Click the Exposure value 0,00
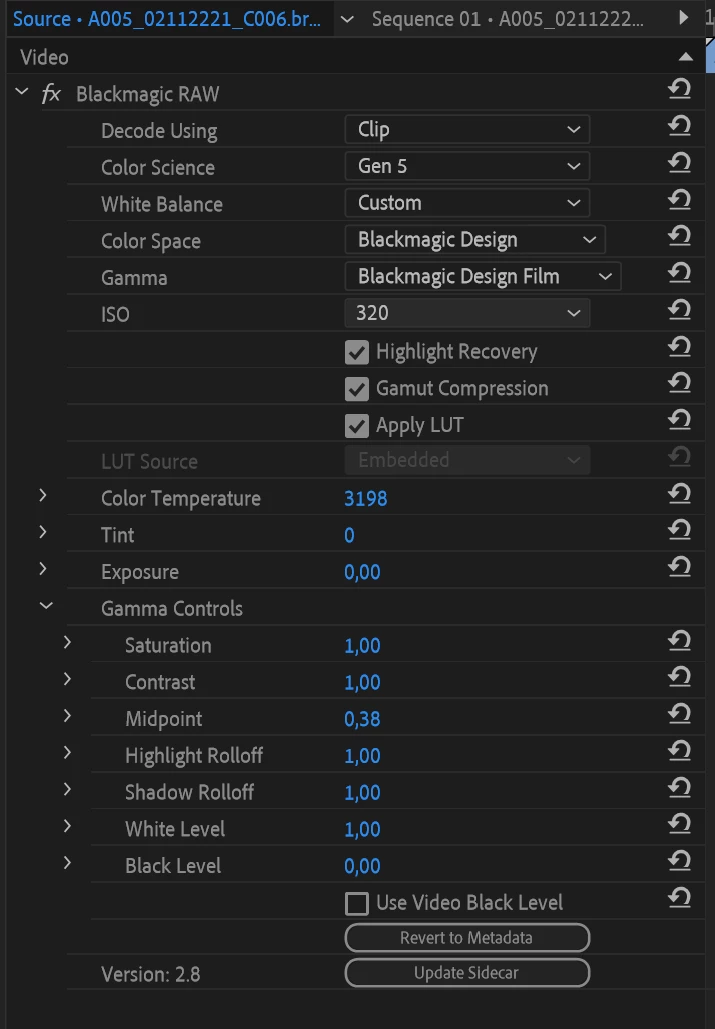 362,572
